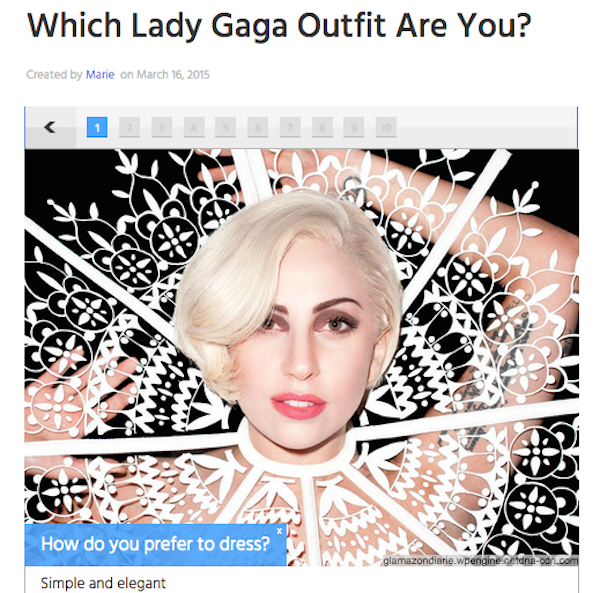Click the quiz title heading
600x593 pixels.
(x=279, y=26)
